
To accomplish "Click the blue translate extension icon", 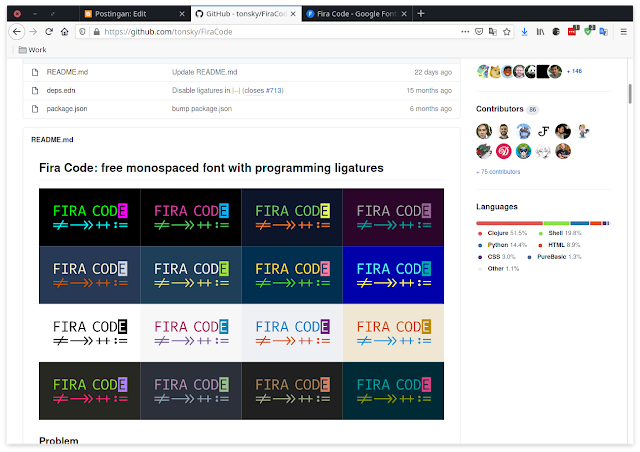I will (x=604, y=32).
